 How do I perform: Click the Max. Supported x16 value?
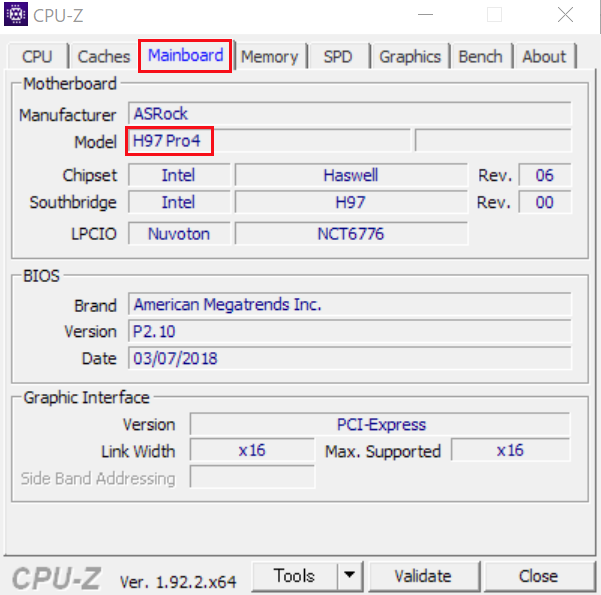click(511, 450)
